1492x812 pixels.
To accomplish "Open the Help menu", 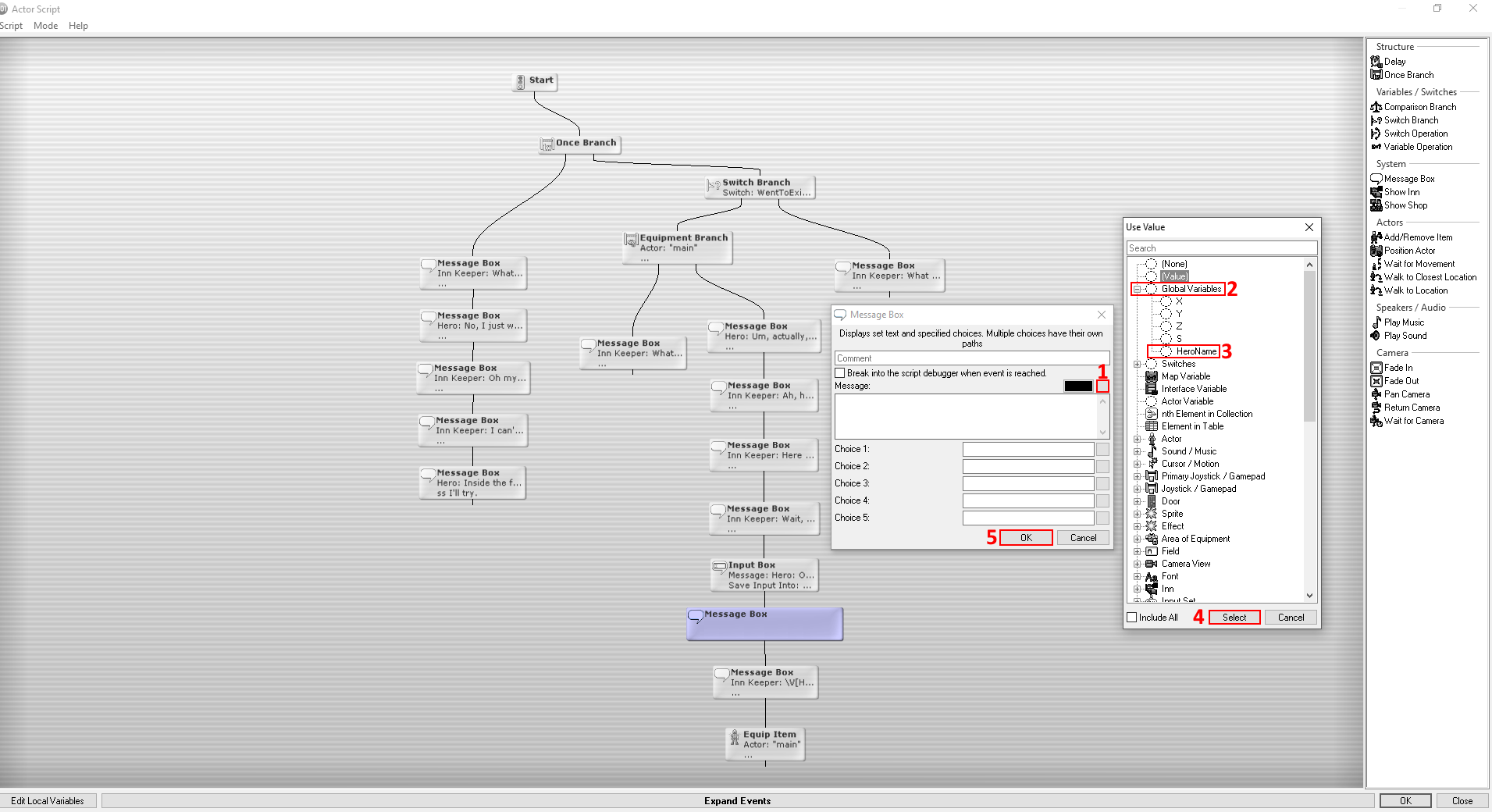I will click(78, 26).
